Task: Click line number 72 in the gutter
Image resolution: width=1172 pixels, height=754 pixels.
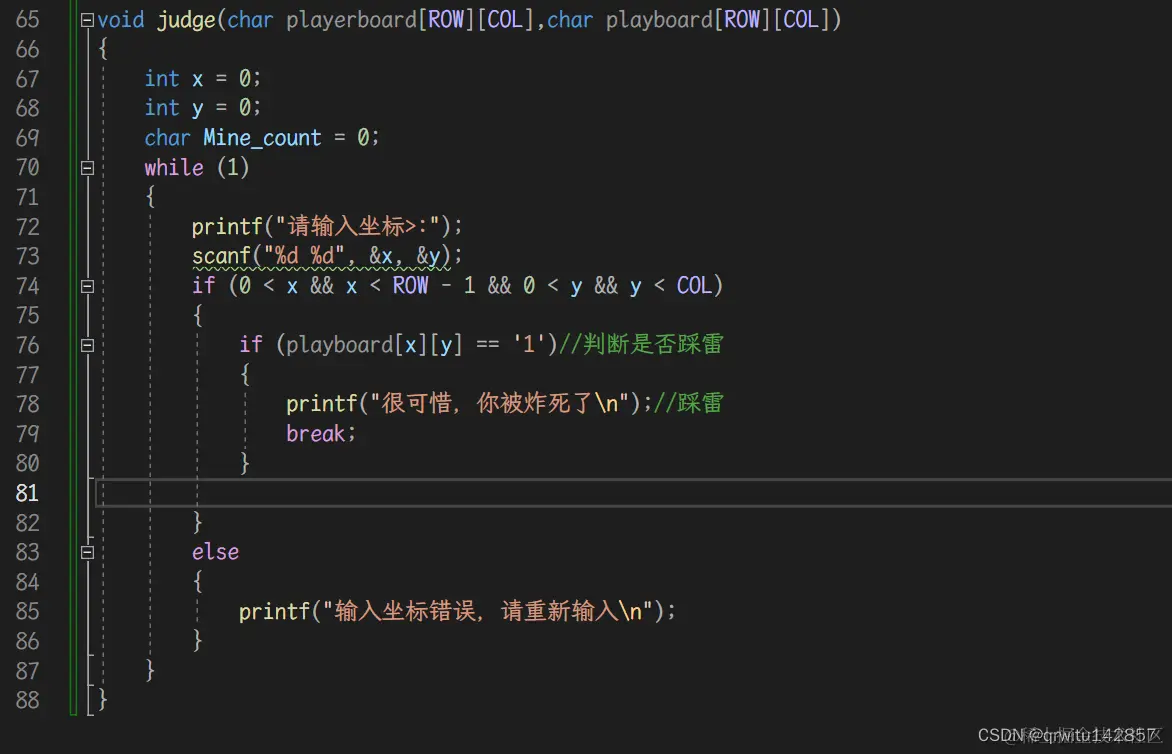Action: 28,226
